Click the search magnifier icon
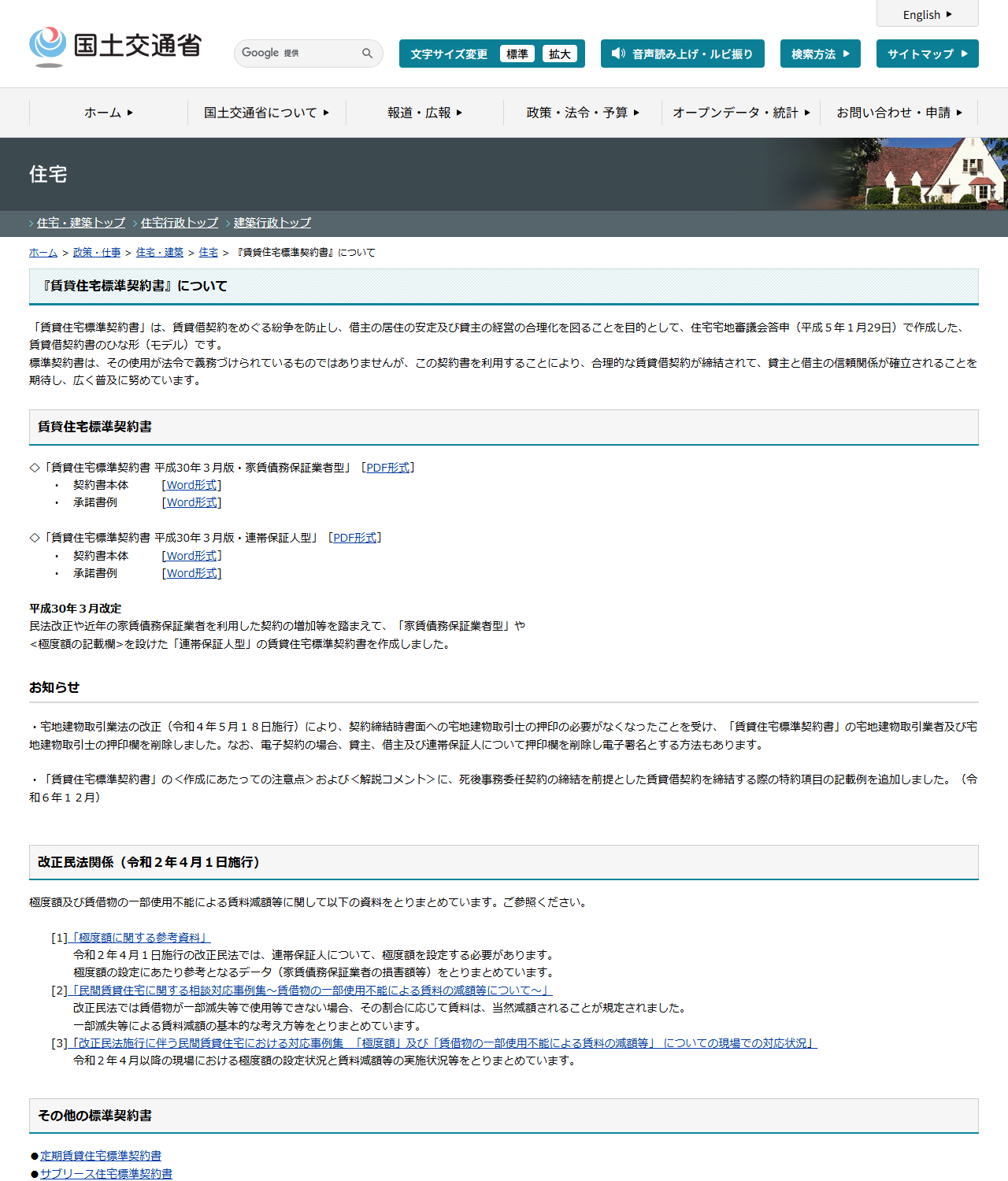 click(x=367, y=54)
